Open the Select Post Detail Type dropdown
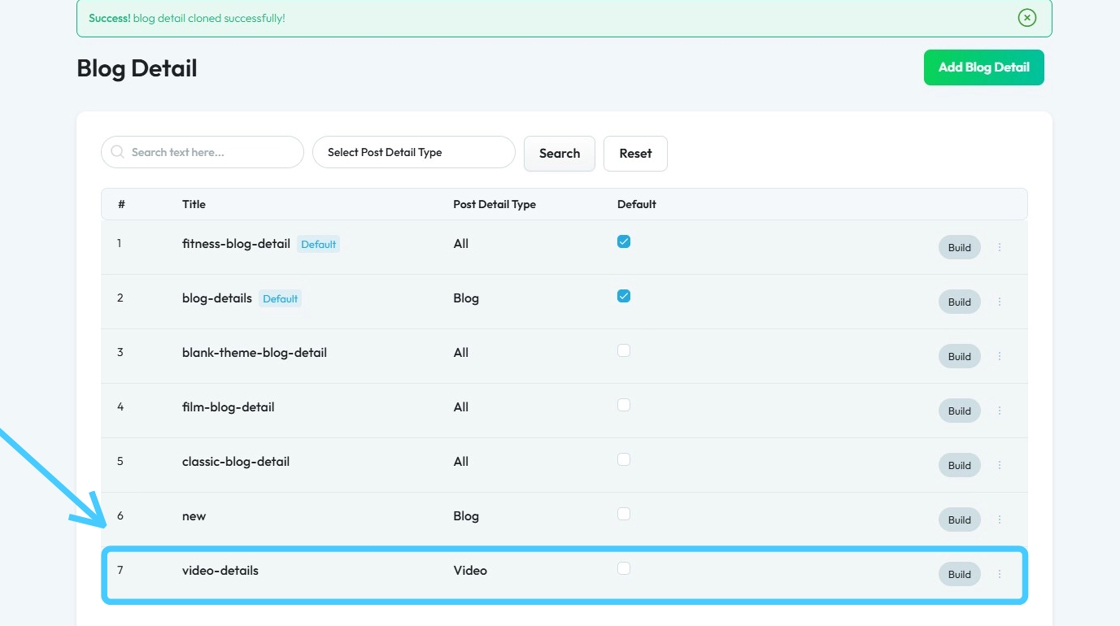 point(413,153)
